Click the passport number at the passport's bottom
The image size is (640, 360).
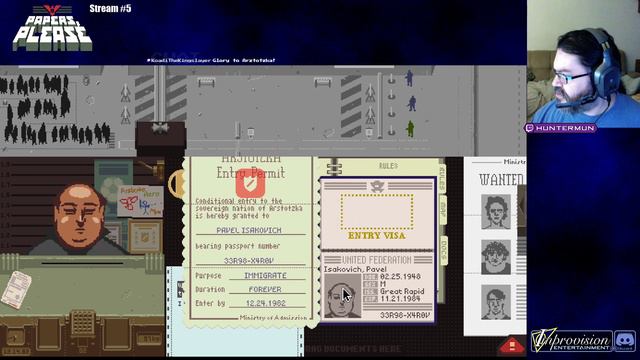(x=404, y=315)
